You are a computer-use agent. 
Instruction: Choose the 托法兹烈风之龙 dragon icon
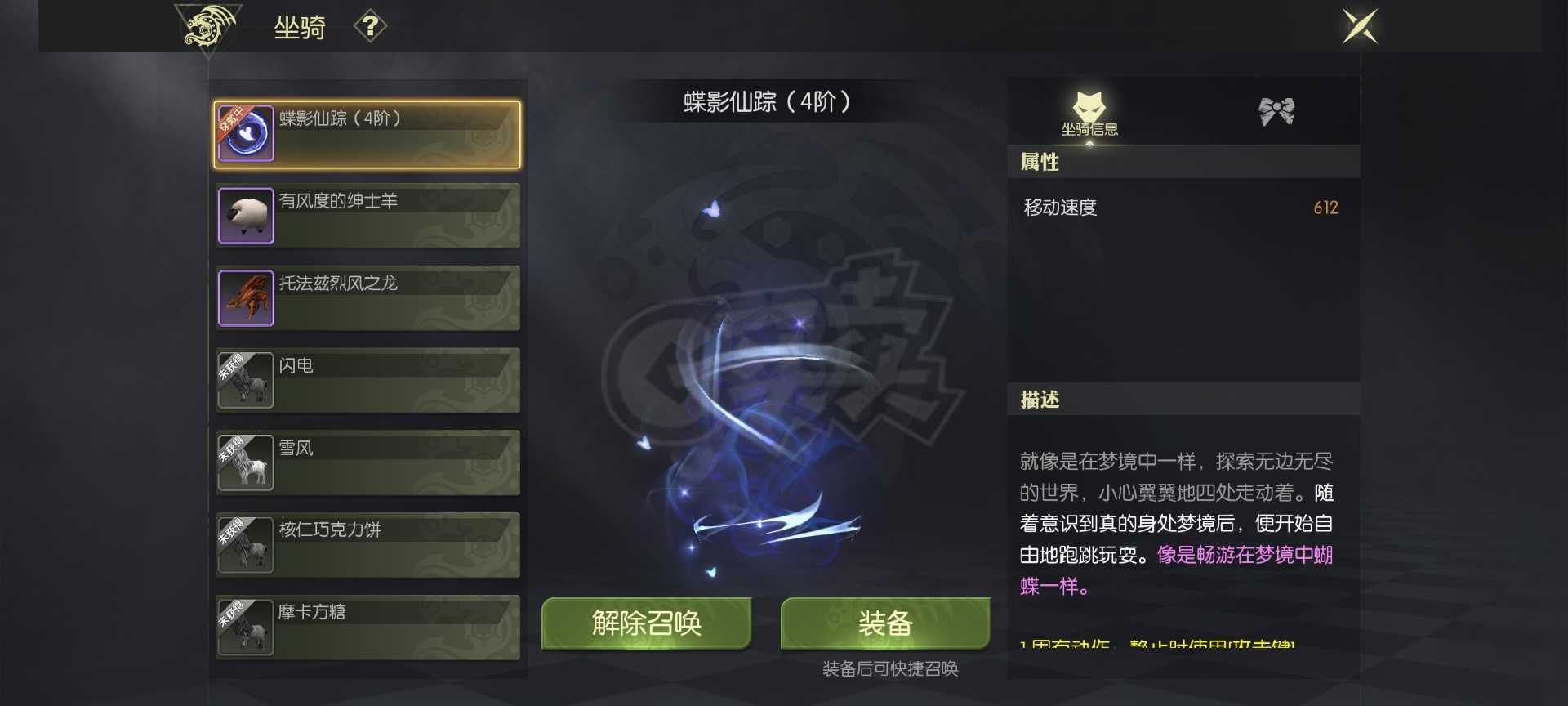pos(246,298)
